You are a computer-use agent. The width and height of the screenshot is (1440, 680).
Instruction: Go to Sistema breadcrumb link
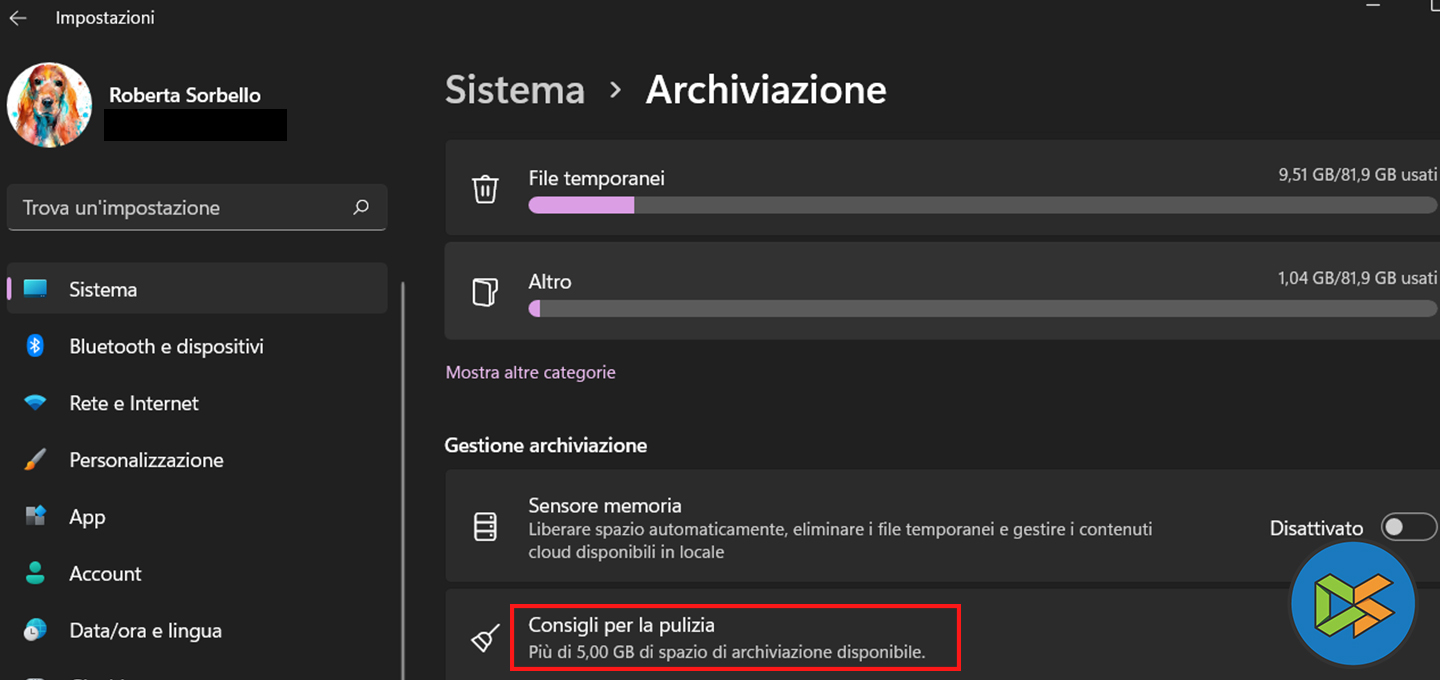(514, 90)
